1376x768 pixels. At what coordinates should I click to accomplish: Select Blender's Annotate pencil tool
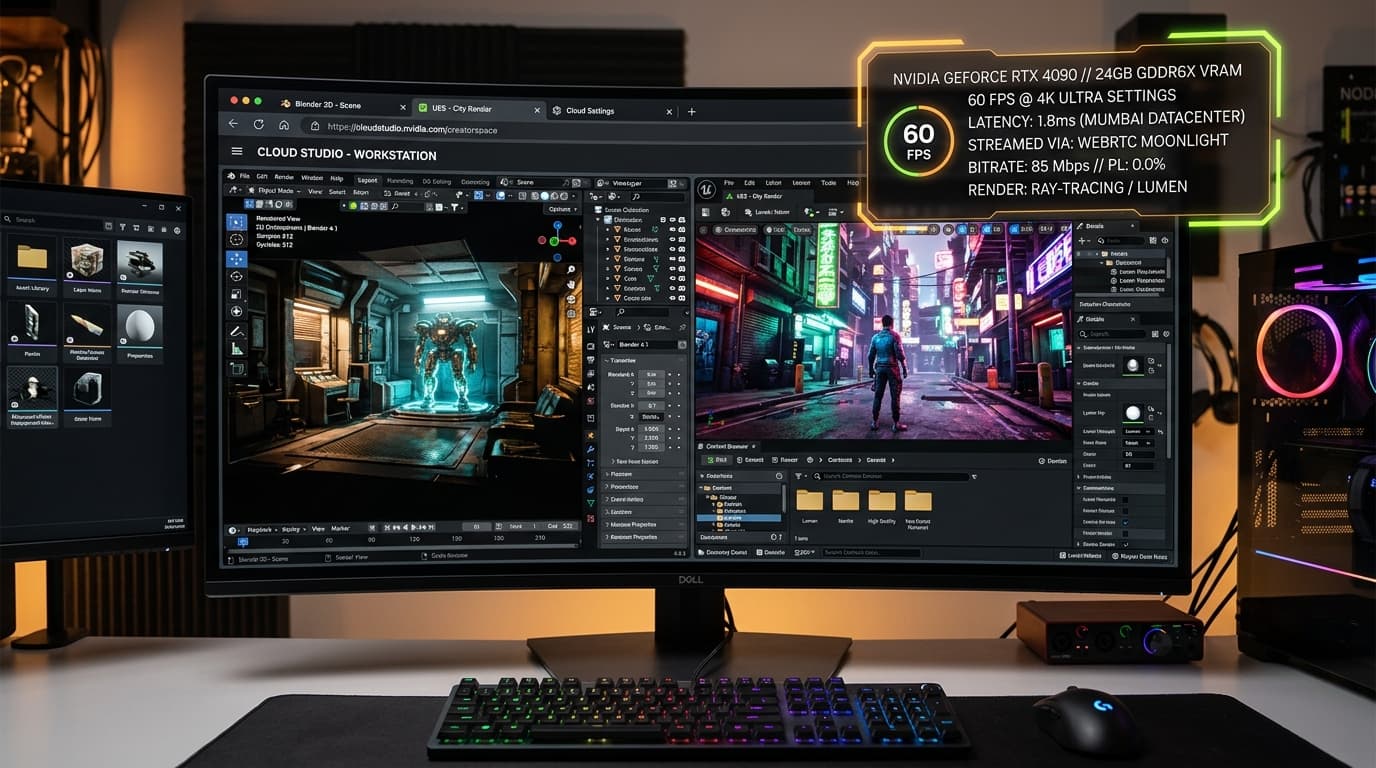coord(236,331)
